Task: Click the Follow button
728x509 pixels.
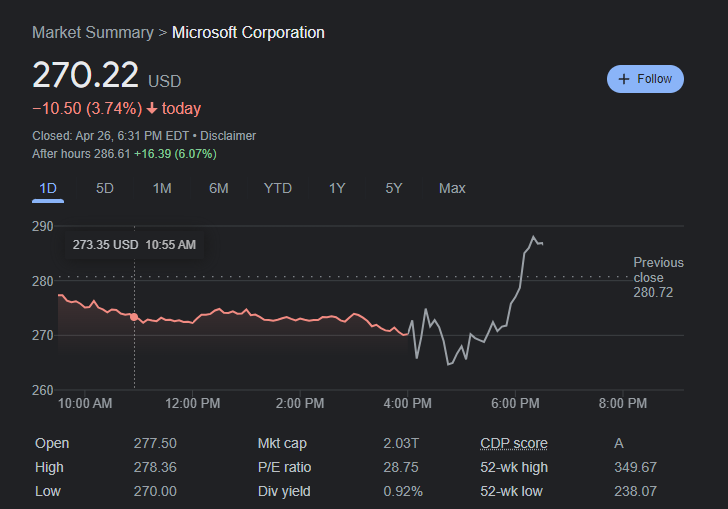Action: [645, 79]
